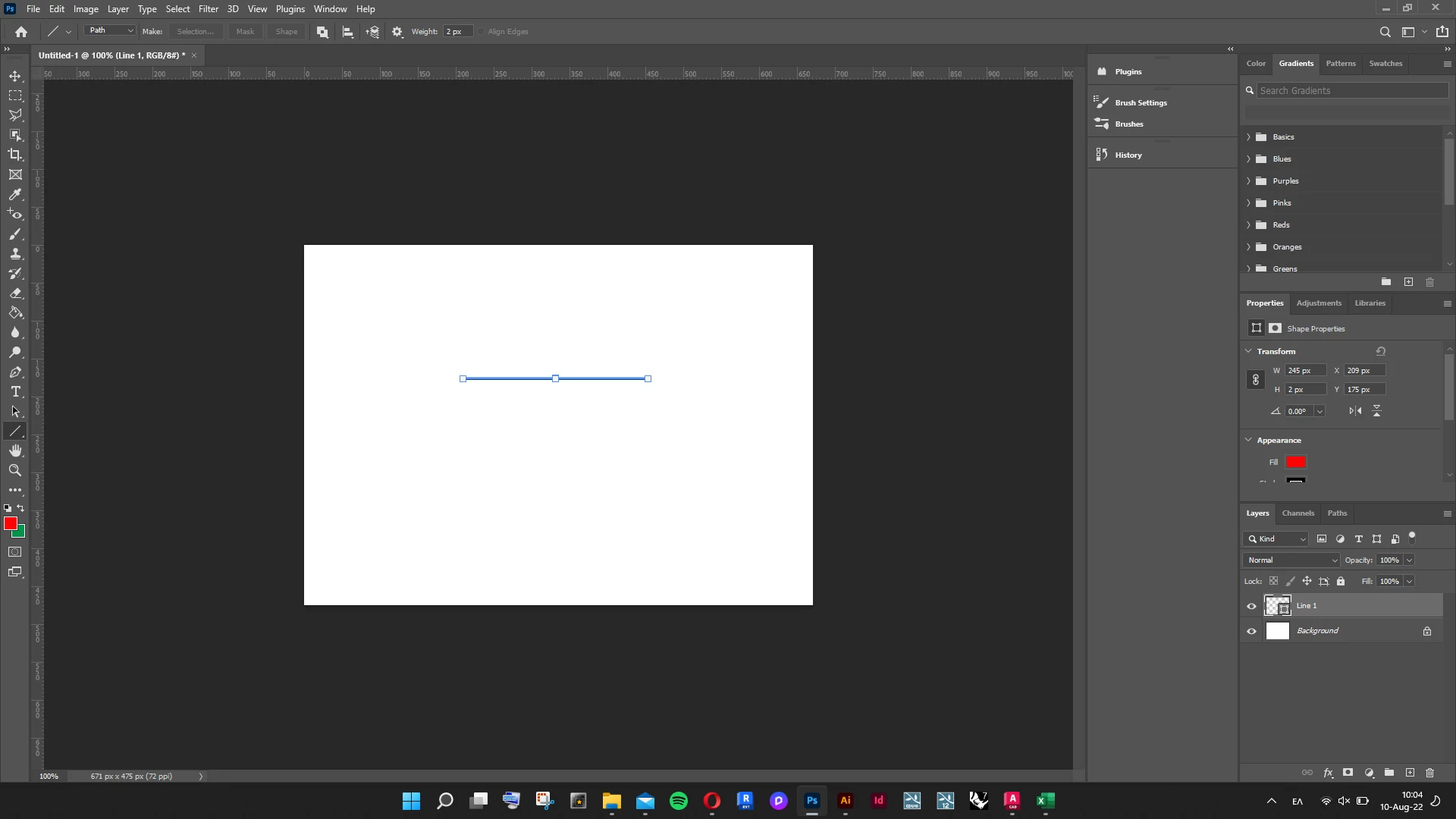Viewport: 1456px width, 819px height.
Task: Open the History panel icon
Action: pyautogui.click(x=1102, y=155)
